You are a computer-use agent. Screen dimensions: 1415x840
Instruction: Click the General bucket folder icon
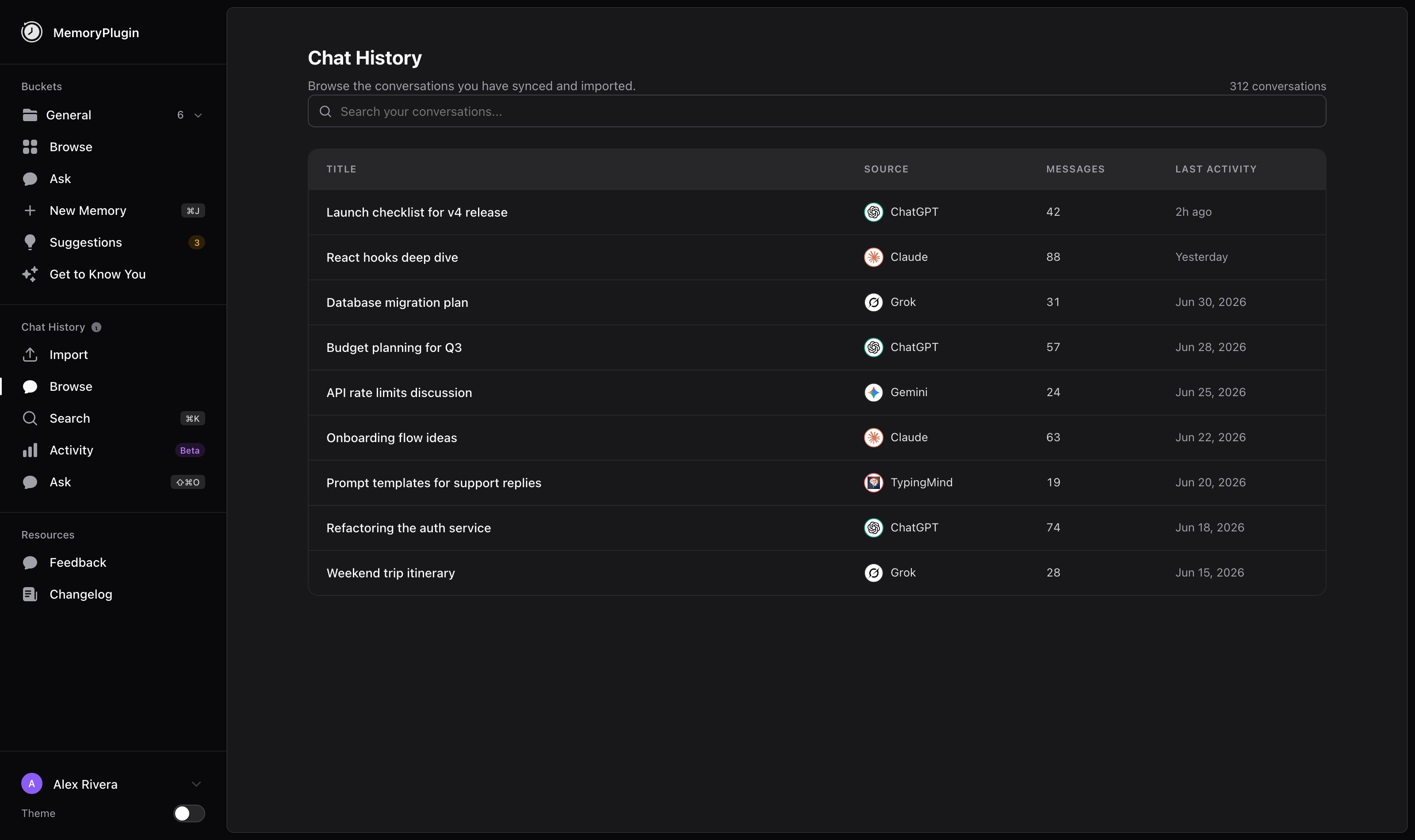pyautogui.click(x=30, y=115)
